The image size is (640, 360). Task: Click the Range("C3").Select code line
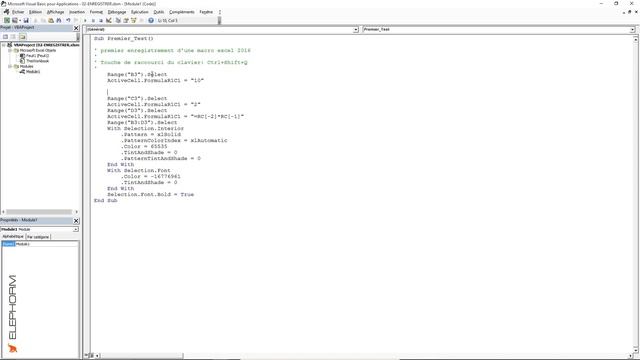click(137, 98)
